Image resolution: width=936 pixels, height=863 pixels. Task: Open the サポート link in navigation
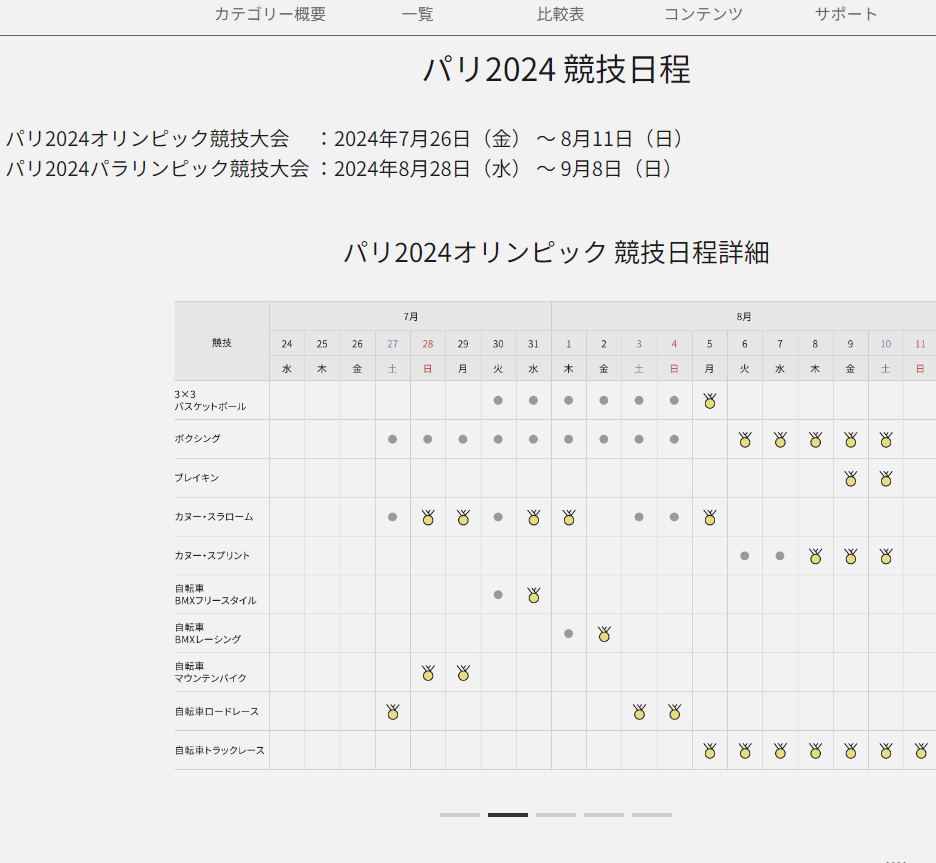coord(845,14)
